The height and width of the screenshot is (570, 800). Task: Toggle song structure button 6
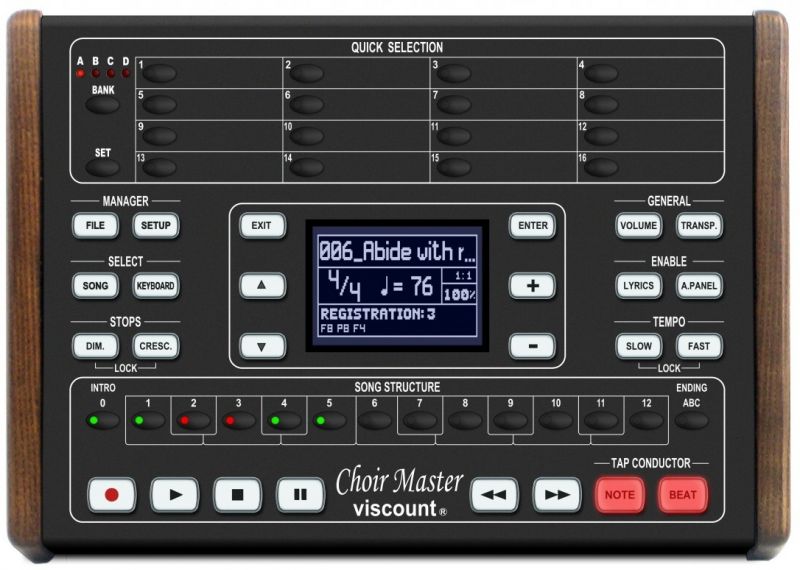coord(374,421)
